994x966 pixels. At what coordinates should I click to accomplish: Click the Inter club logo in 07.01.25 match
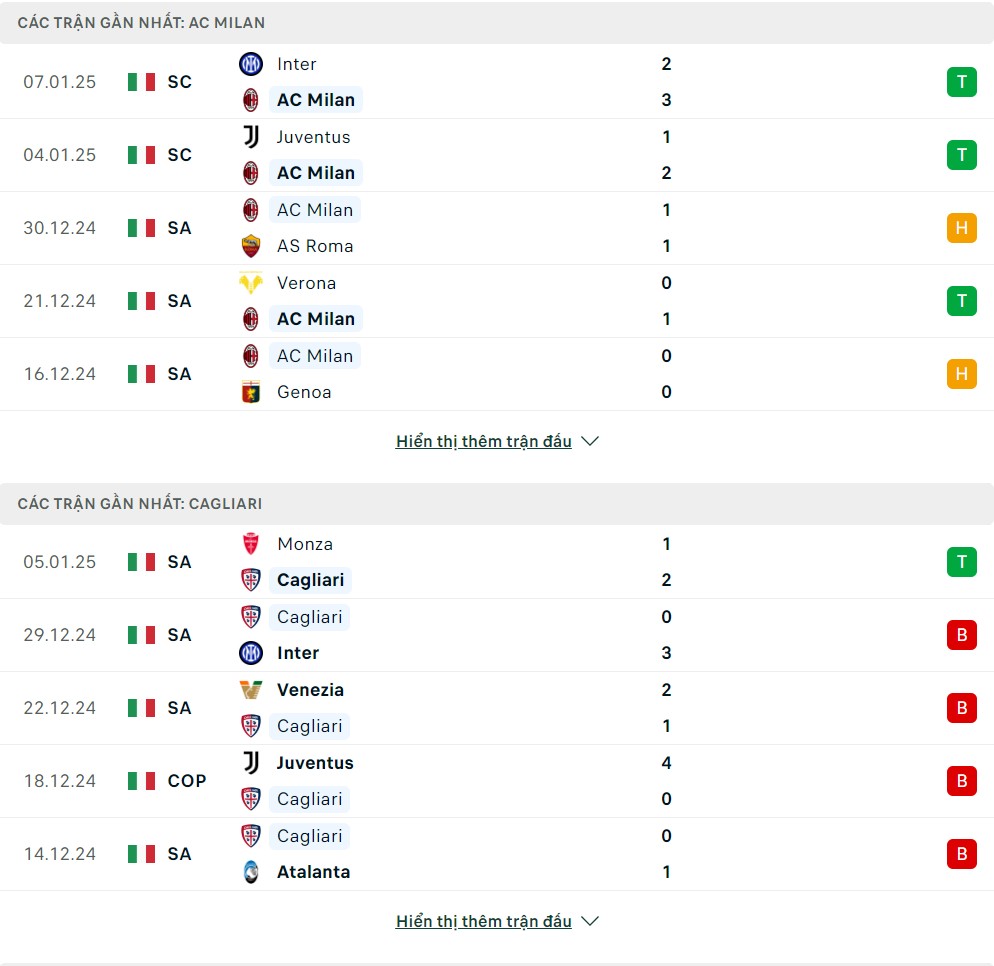251,64
